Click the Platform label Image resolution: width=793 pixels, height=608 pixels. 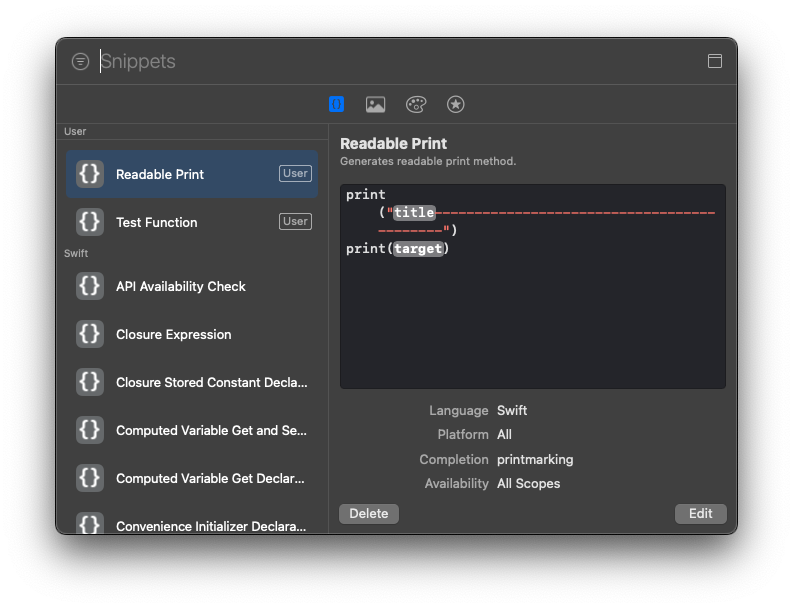click(463, 435)
